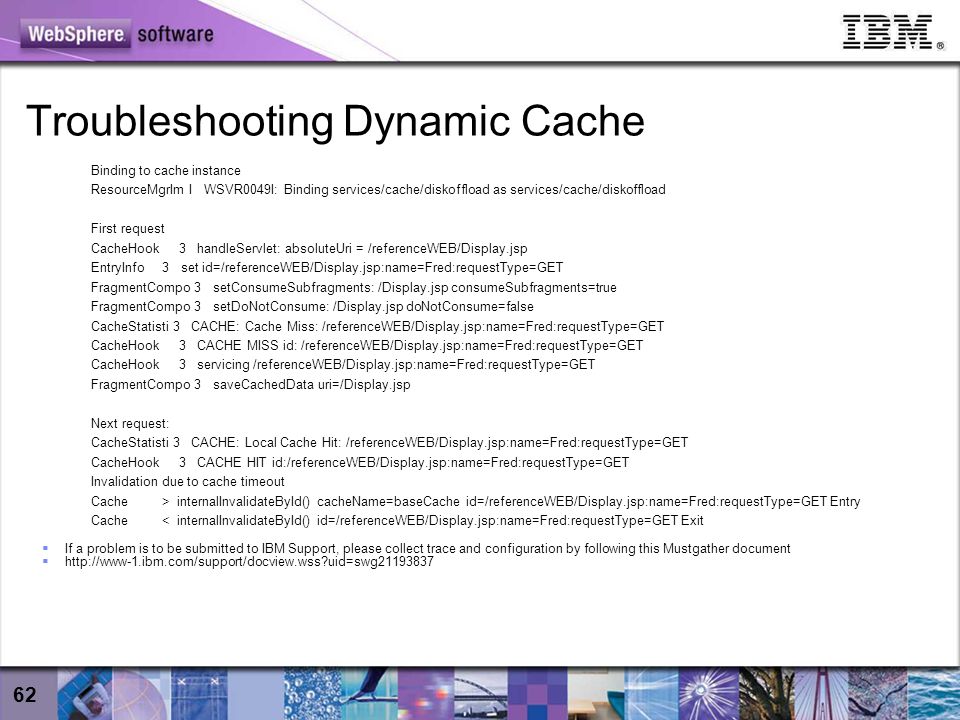Image resolution: width=960 pixels, height=720 pixels.
Task: Click the ocean water thumbnail in footer
Action: (934, 694)
